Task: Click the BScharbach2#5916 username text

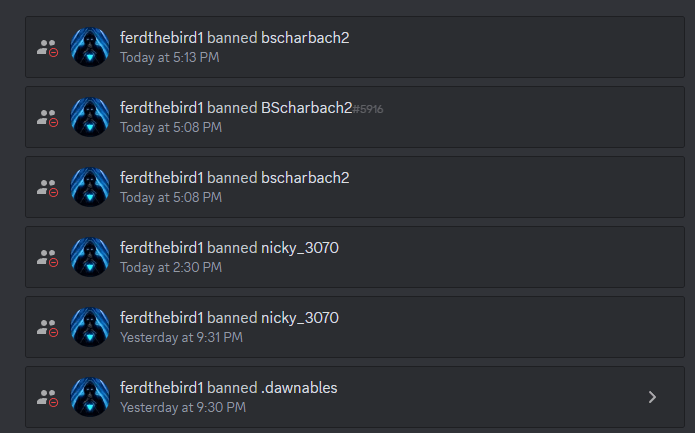Action: click(322, 108)
